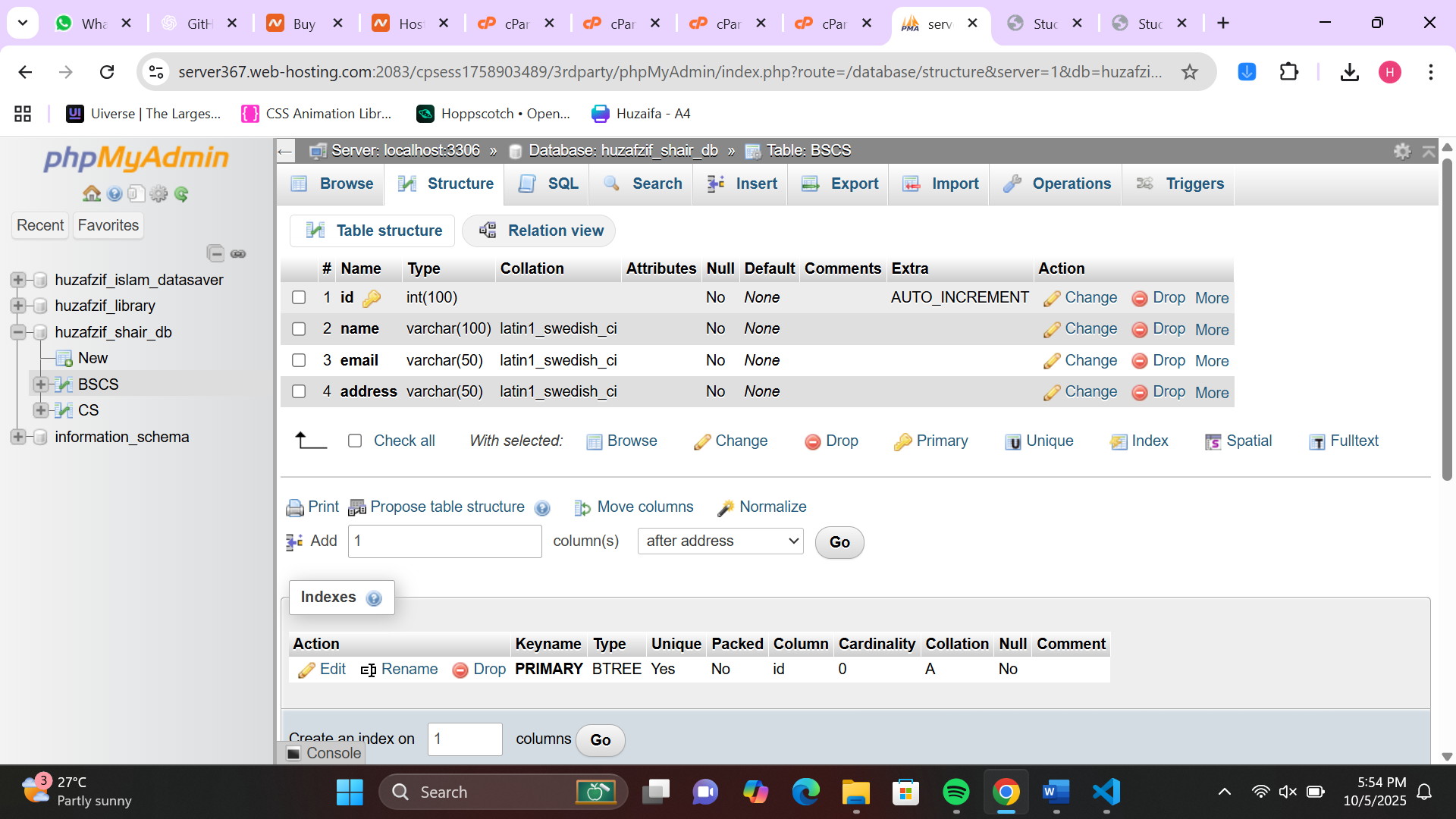Open page settings gear at top right

[x=1402, y=151]
